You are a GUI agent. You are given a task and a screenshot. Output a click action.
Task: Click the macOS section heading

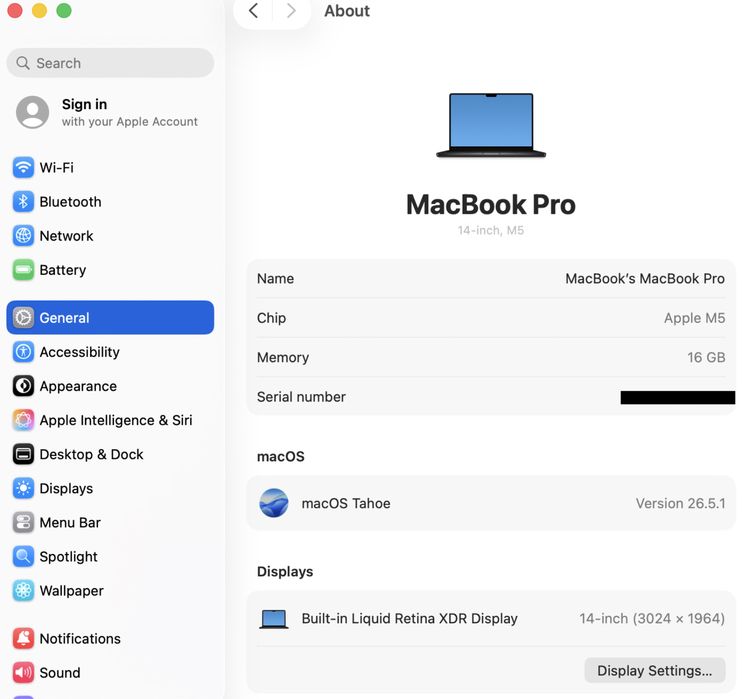281,456
